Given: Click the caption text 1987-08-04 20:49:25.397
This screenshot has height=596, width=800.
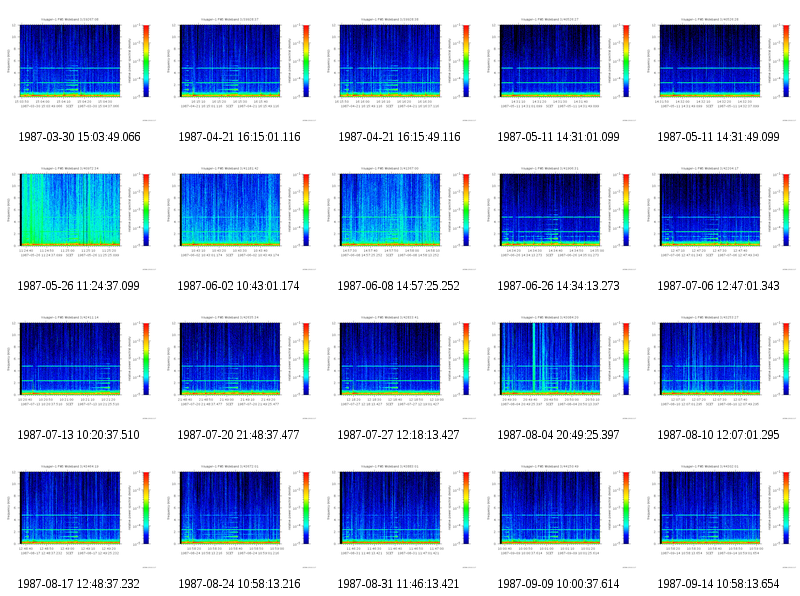Looking at the screenshot, I should pos(558,435).
